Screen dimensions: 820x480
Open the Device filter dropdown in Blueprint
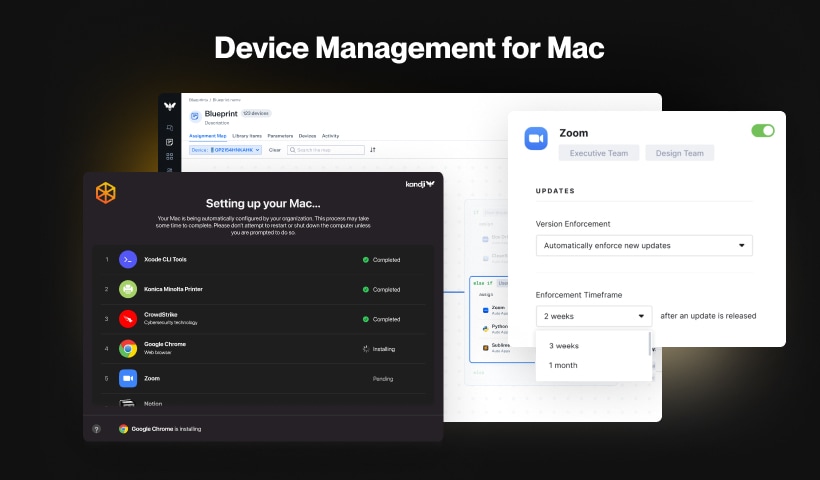click(225, 150)
